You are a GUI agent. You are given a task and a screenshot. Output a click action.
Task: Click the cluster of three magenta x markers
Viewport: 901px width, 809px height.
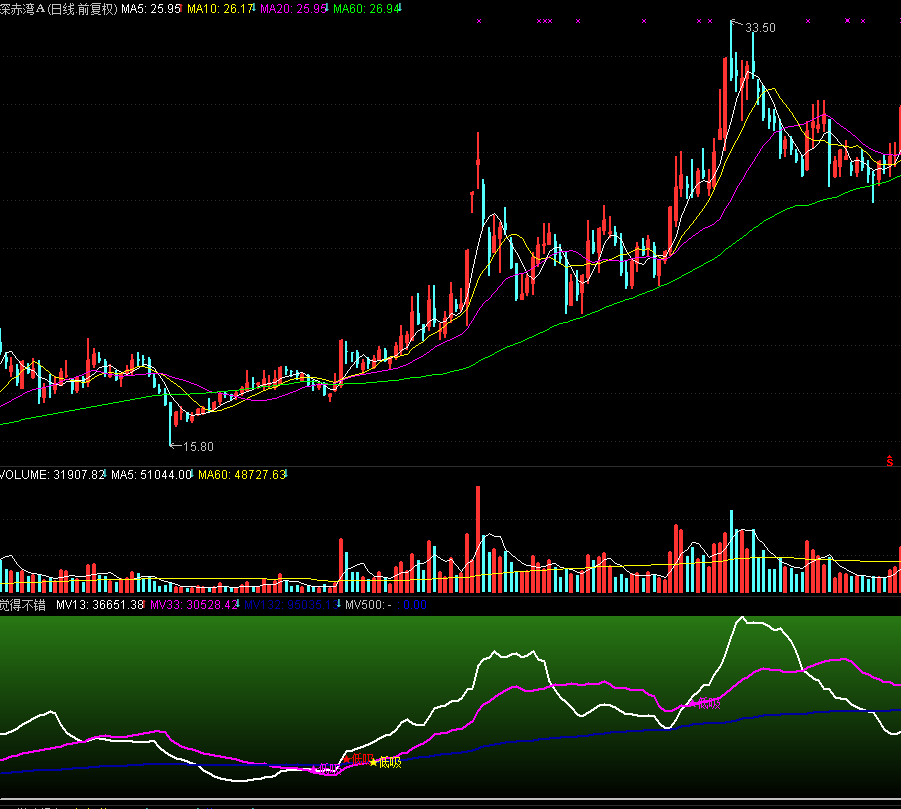544,21
